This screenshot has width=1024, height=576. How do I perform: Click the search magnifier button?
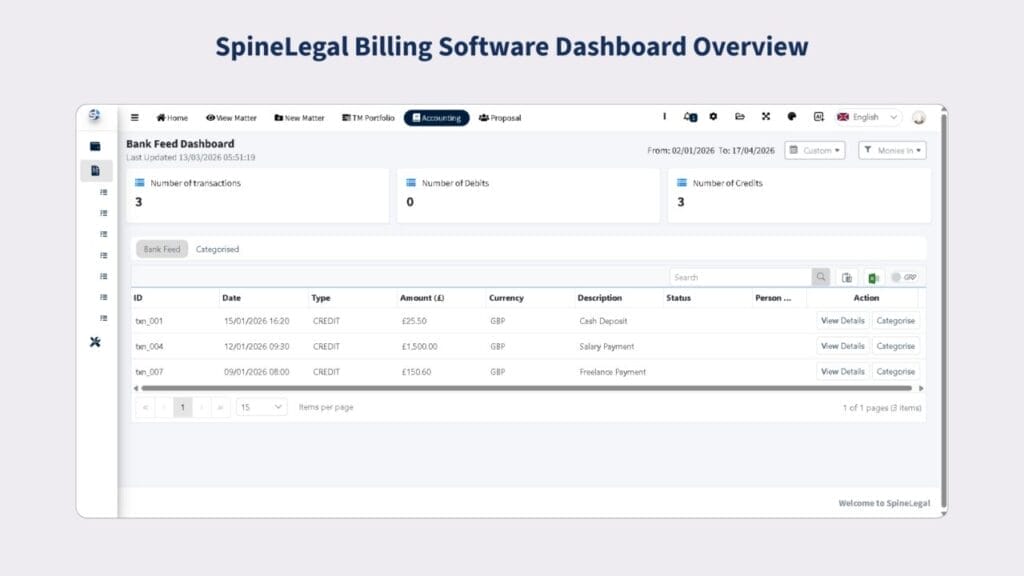click(x=821, y=277)
